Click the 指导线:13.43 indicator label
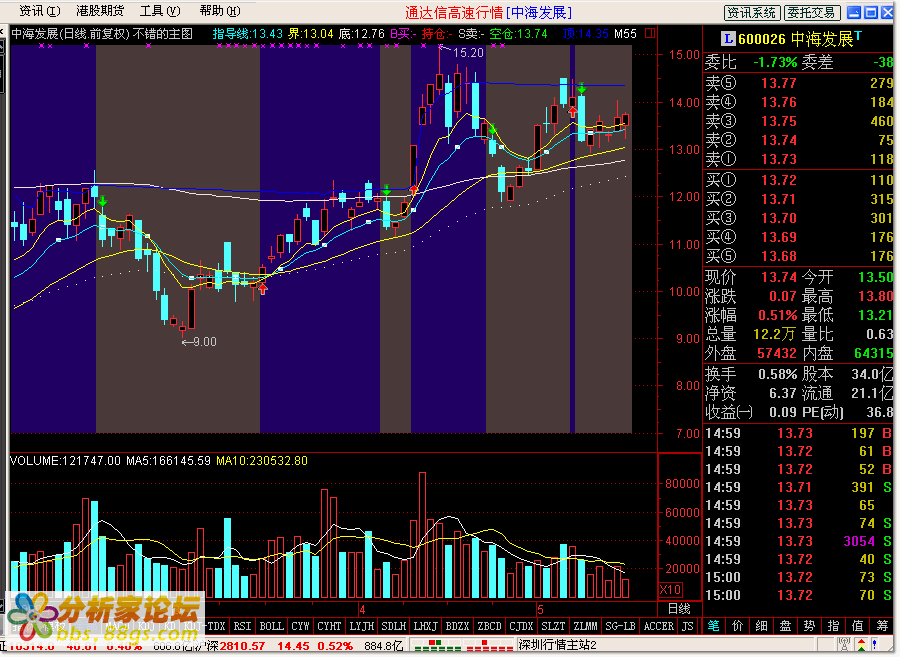900x657 pixels. tap(248, 34)
